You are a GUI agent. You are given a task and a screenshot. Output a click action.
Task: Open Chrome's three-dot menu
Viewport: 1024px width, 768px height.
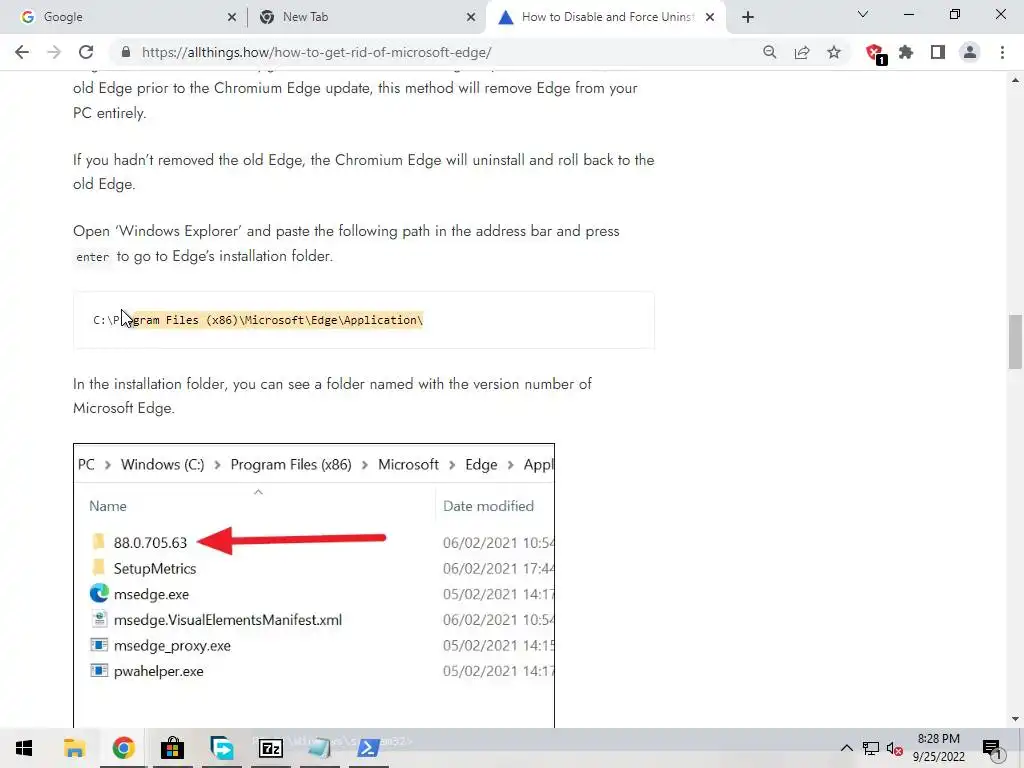(x=1002, y=52)
